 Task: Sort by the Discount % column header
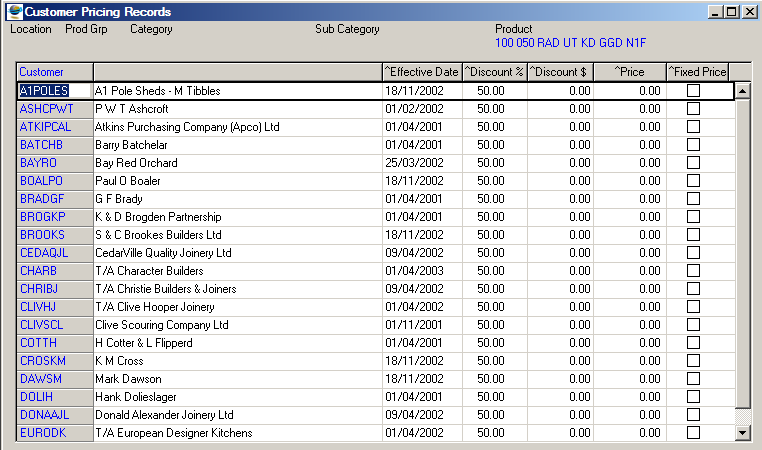pos(494,72)
